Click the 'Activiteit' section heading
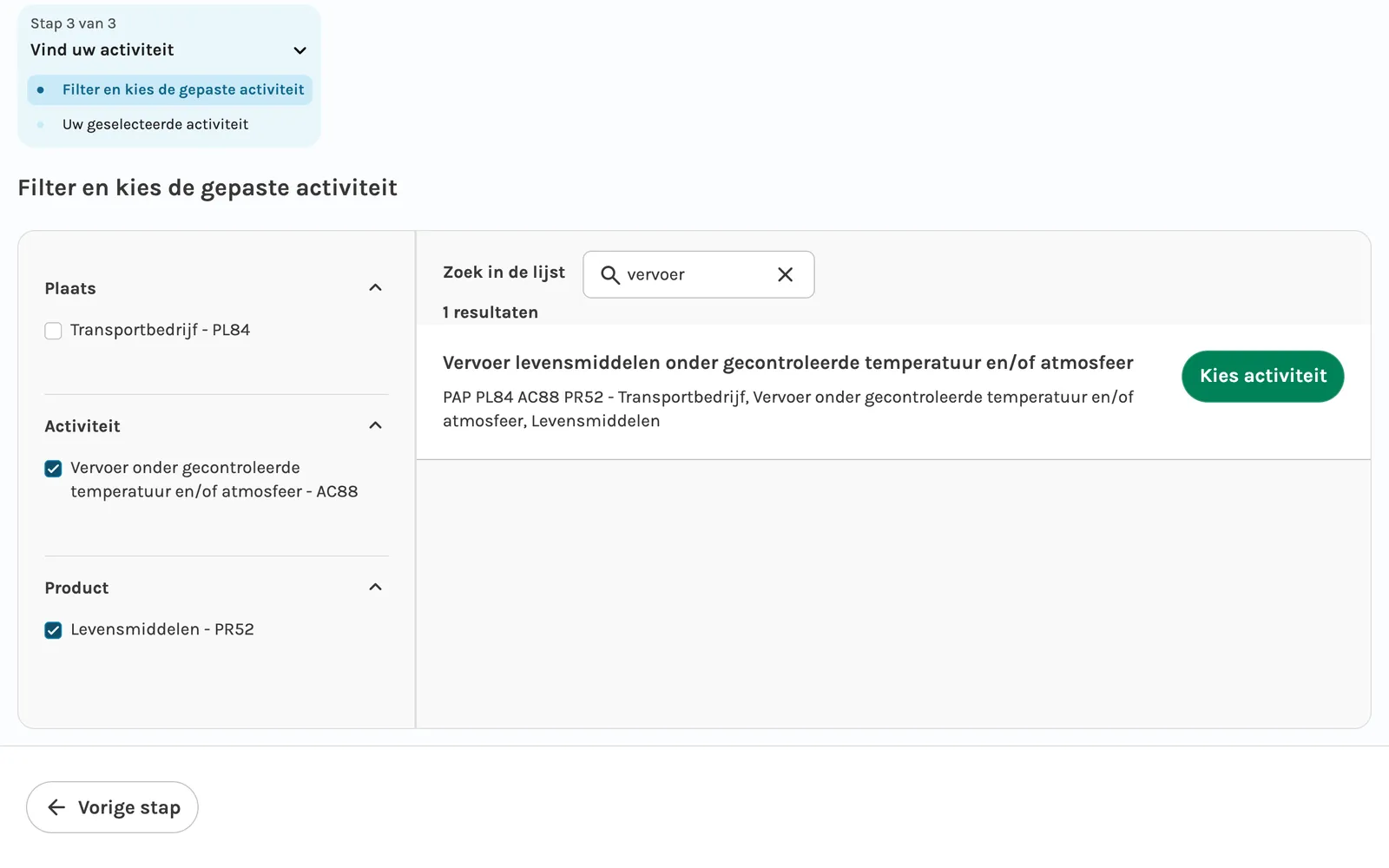Screen dimensions: 1389x868 tap(82, 426)
